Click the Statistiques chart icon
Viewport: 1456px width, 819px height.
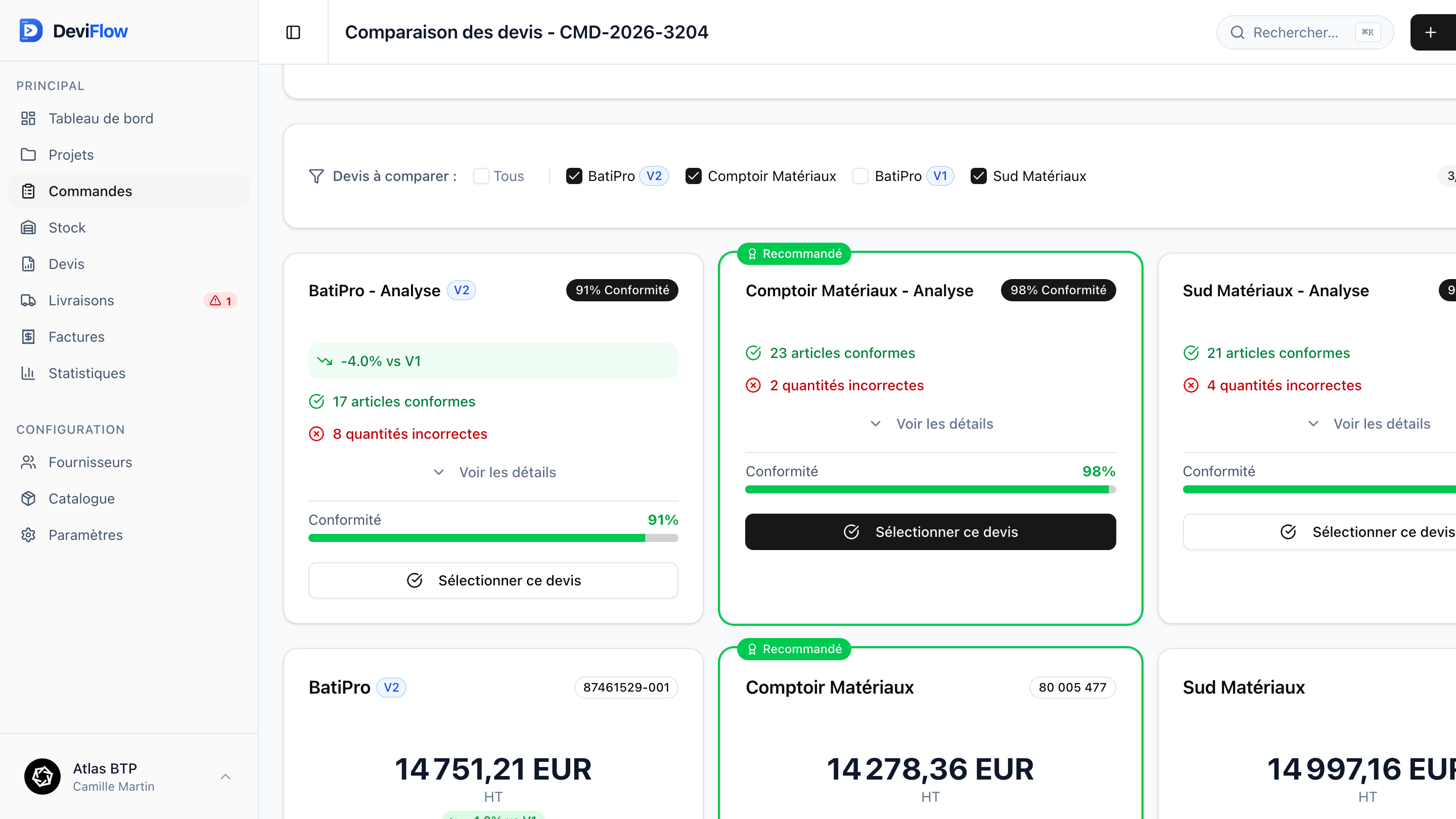point(28,373)
